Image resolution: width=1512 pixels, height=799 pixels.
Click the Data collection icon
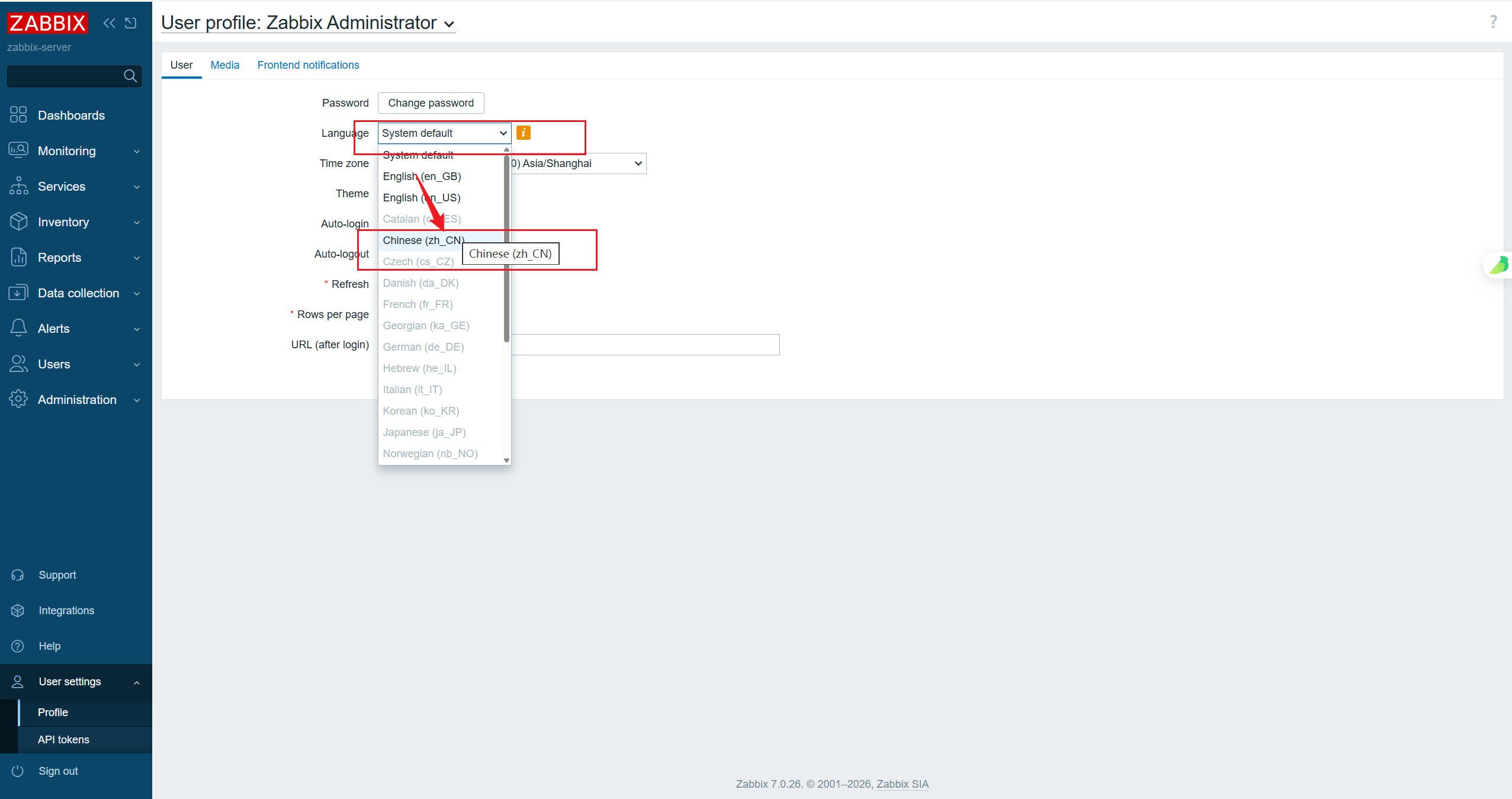click(18, 293)
